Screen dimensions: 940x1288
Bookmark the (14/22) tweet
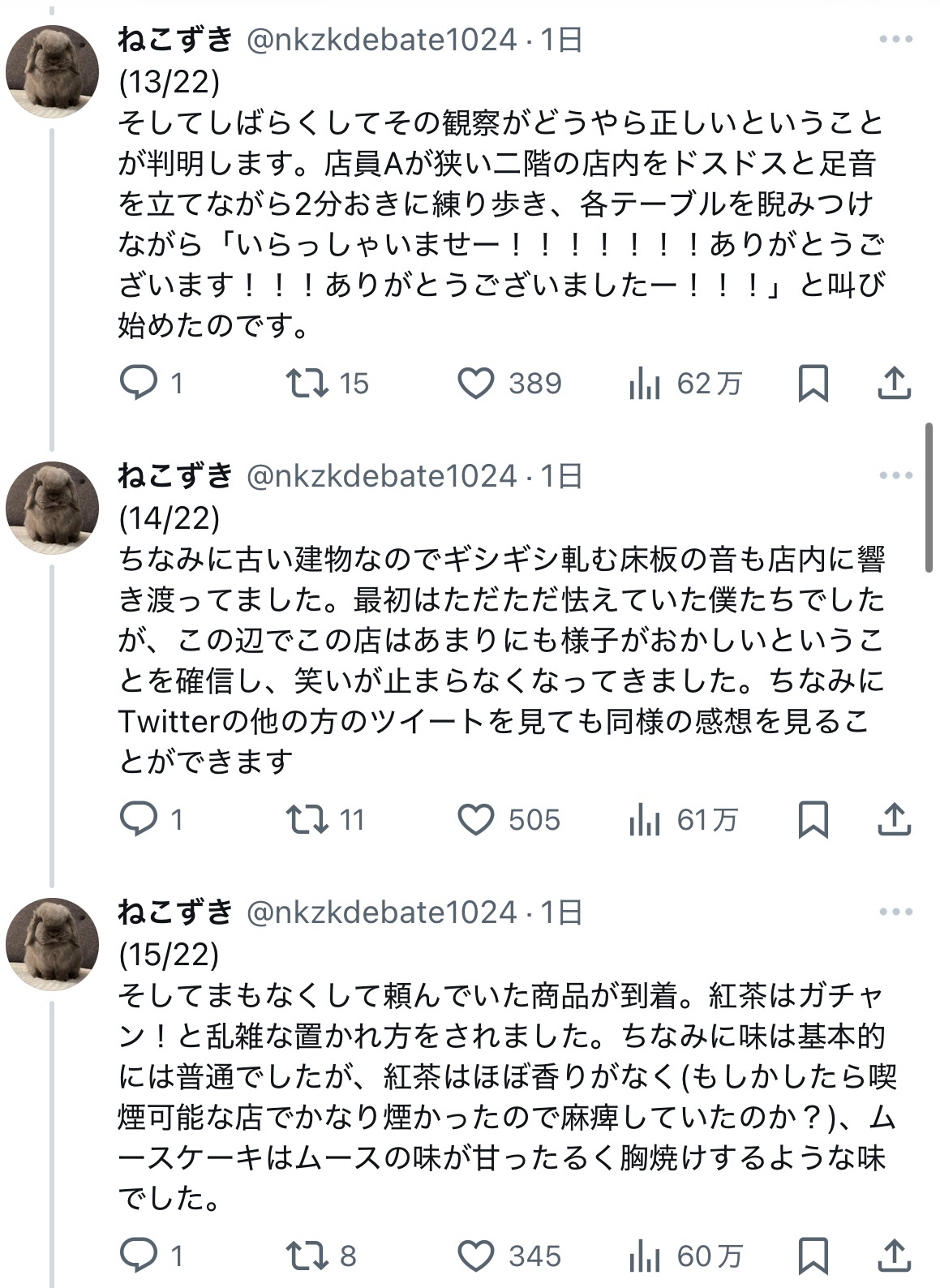click(x=813, y=820)
